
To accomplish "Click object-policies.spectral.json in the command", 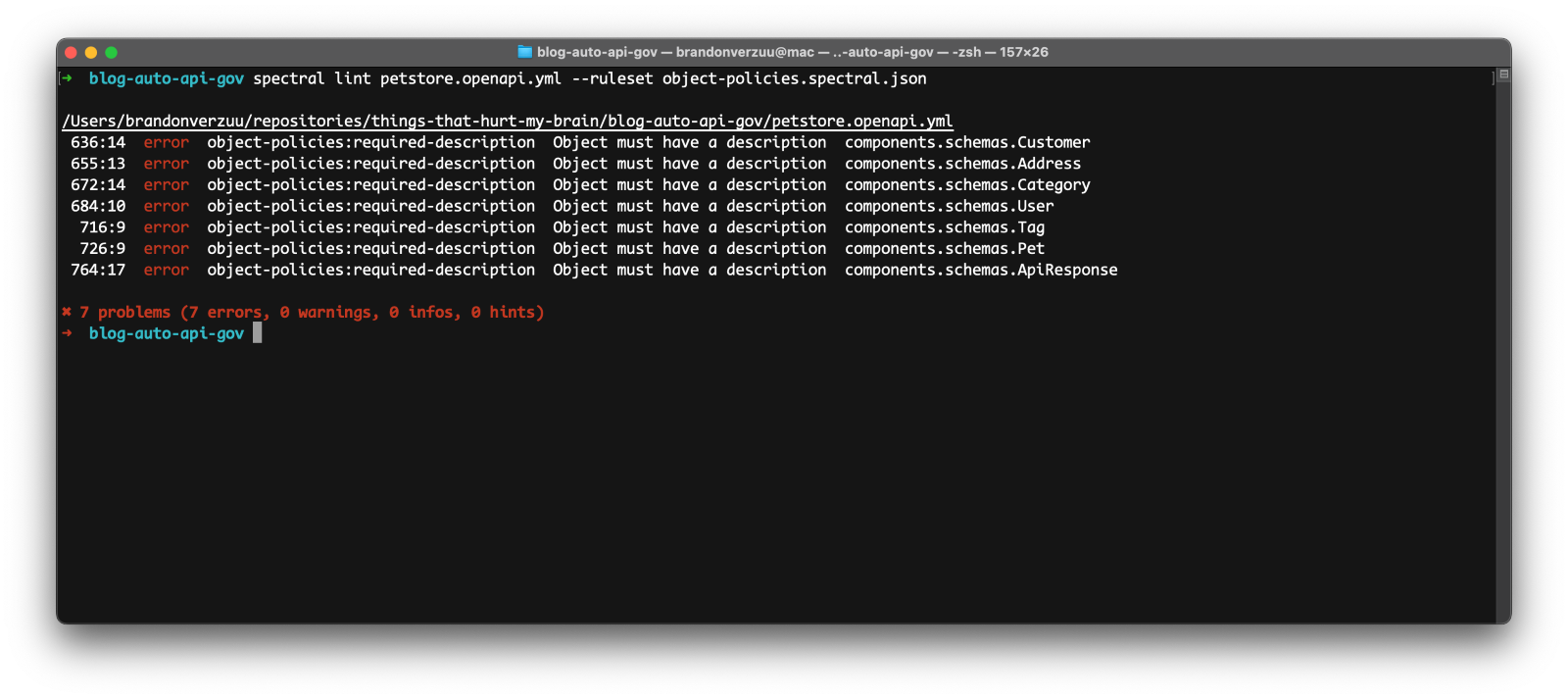I will coord(794,79).
